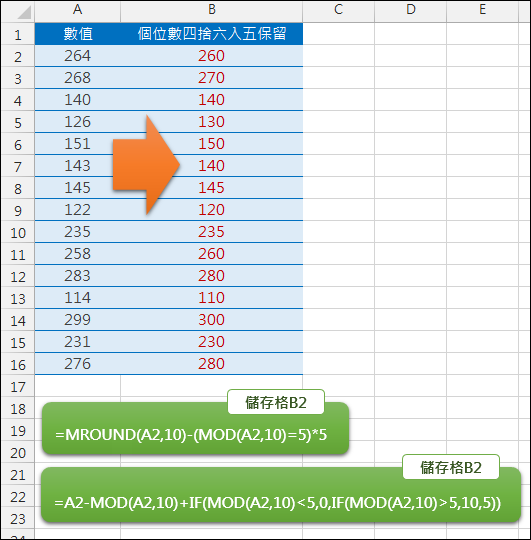Click 儲存格B2 label above IF formula
531x540 pixels.
click(451, 467)
